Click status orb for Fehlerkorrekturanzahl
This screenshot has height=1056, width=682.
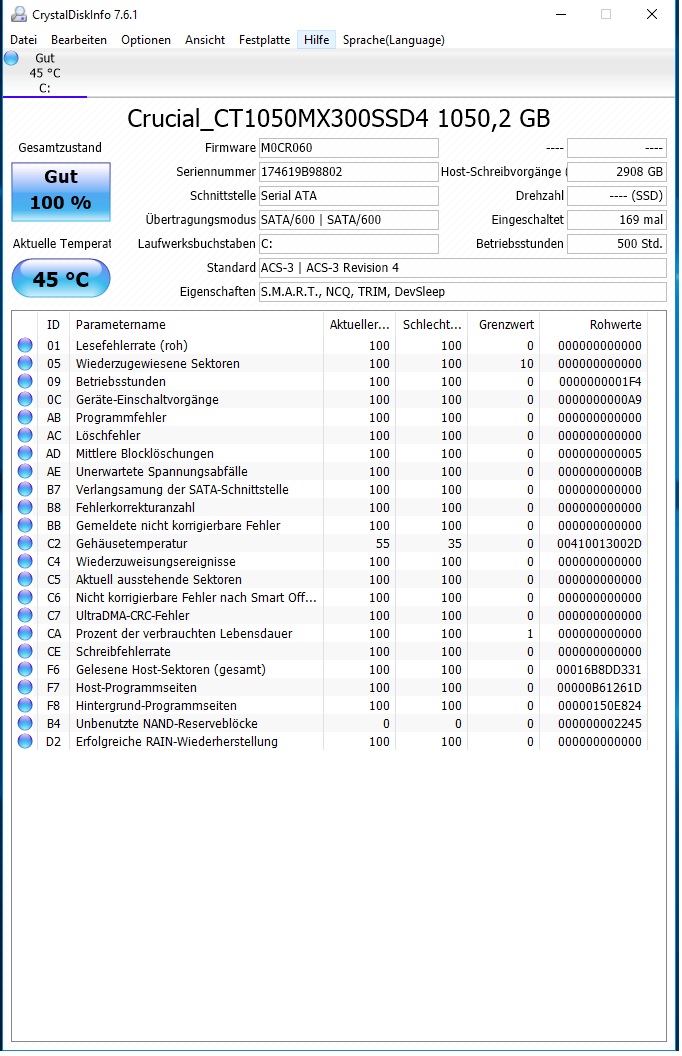pos(25,508)
